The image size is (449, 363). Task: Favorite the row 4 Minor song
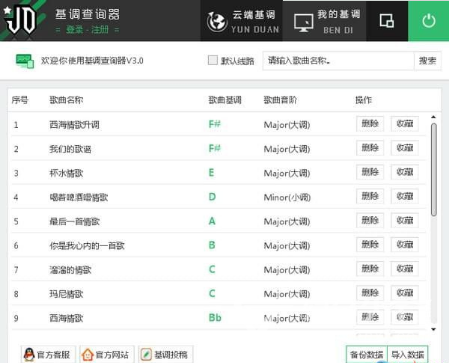point(405,196)
